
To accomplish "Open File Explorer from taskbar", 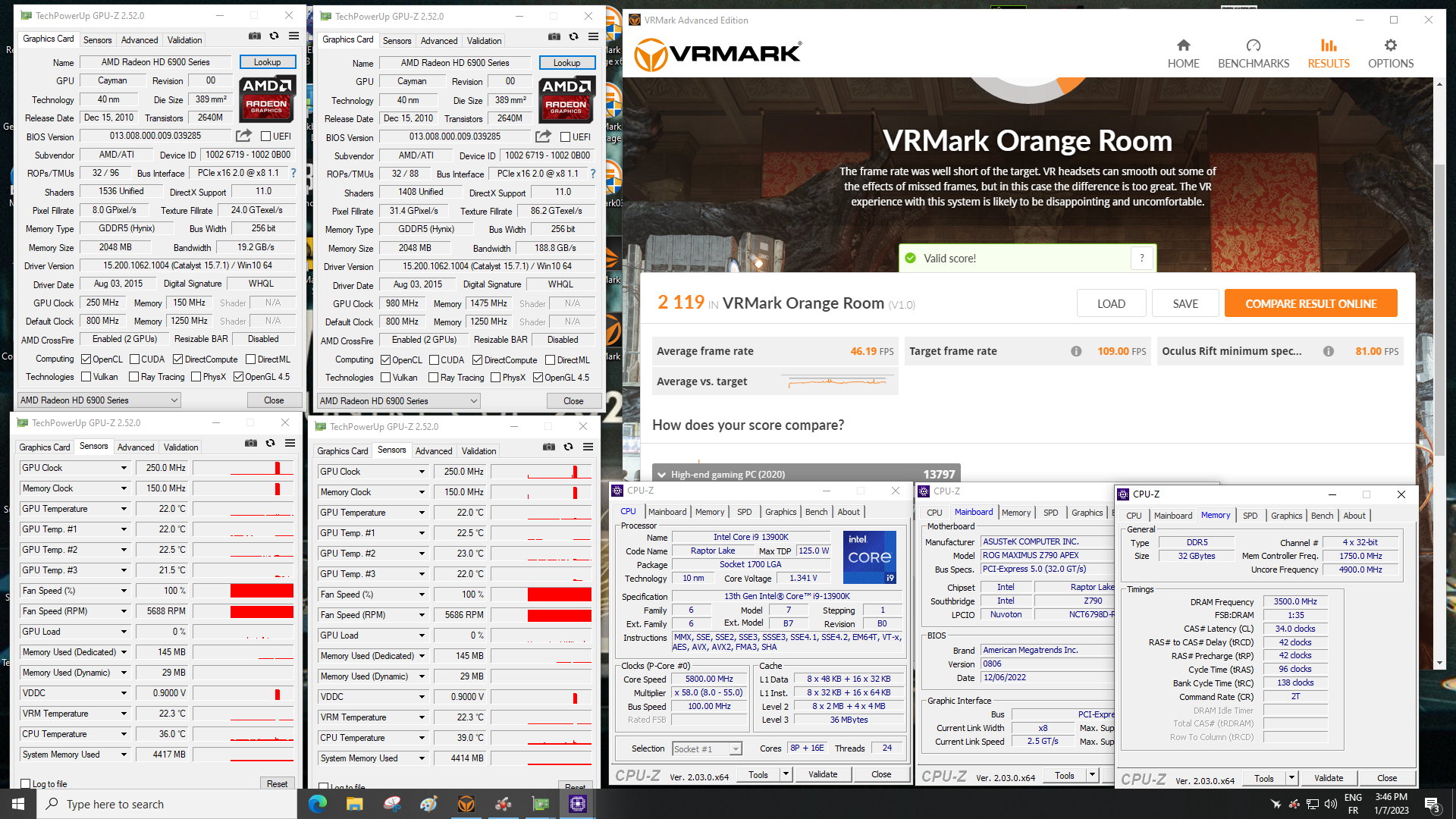I will (355, 804).
